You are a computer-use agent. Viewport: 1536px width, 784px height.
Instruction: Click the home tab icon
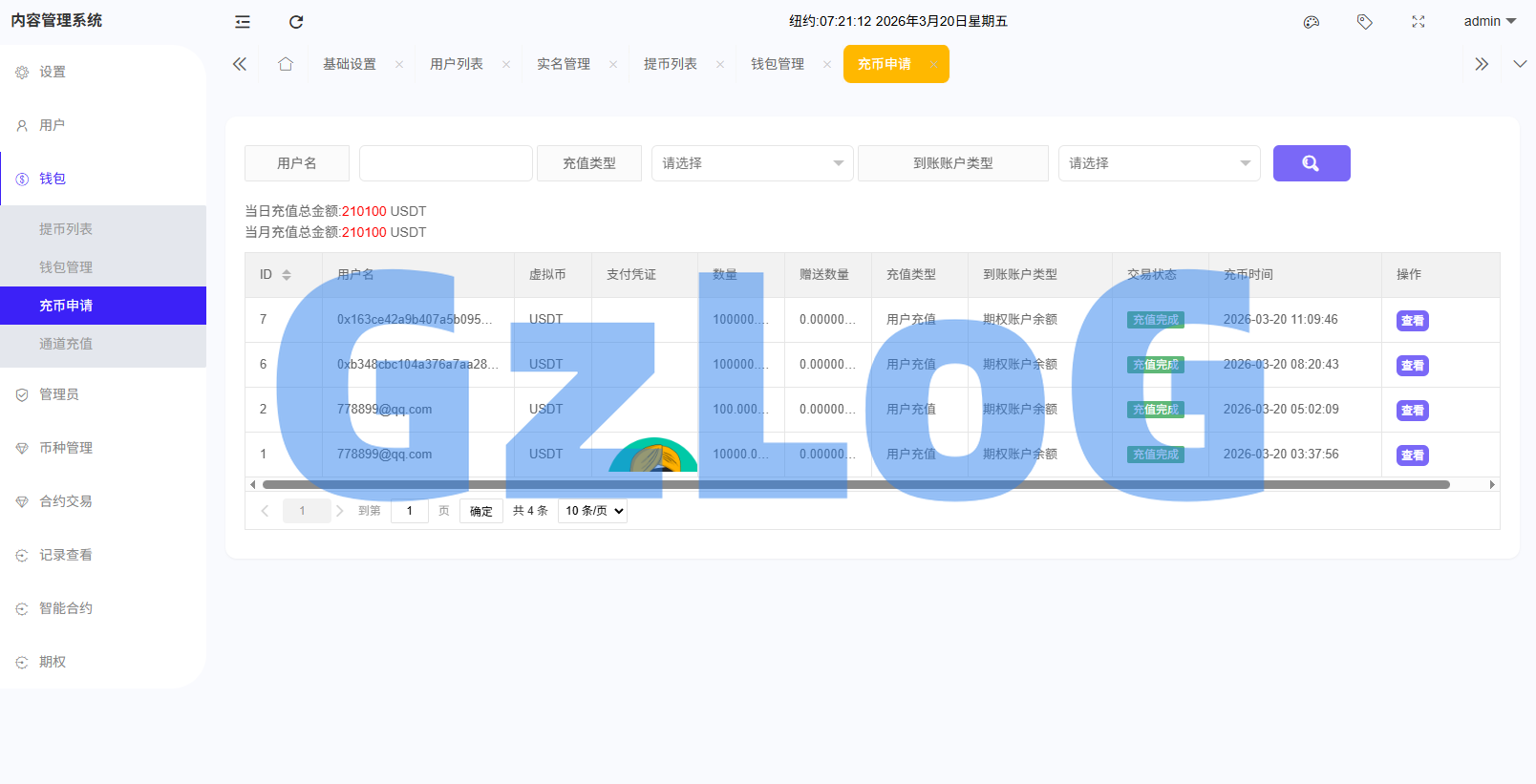(x=286, y=64)
